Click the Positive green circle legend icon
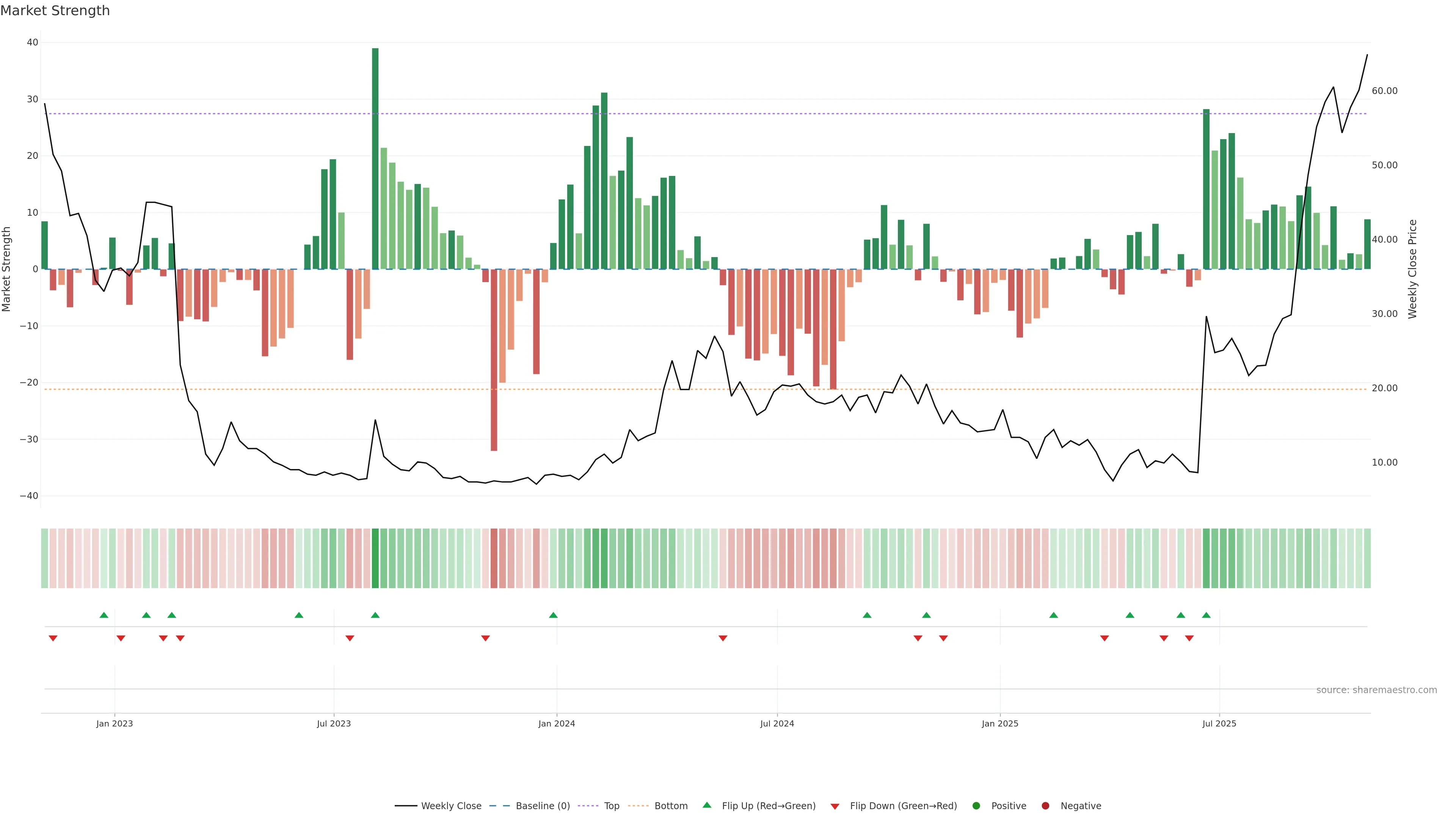 pos(976,805)
